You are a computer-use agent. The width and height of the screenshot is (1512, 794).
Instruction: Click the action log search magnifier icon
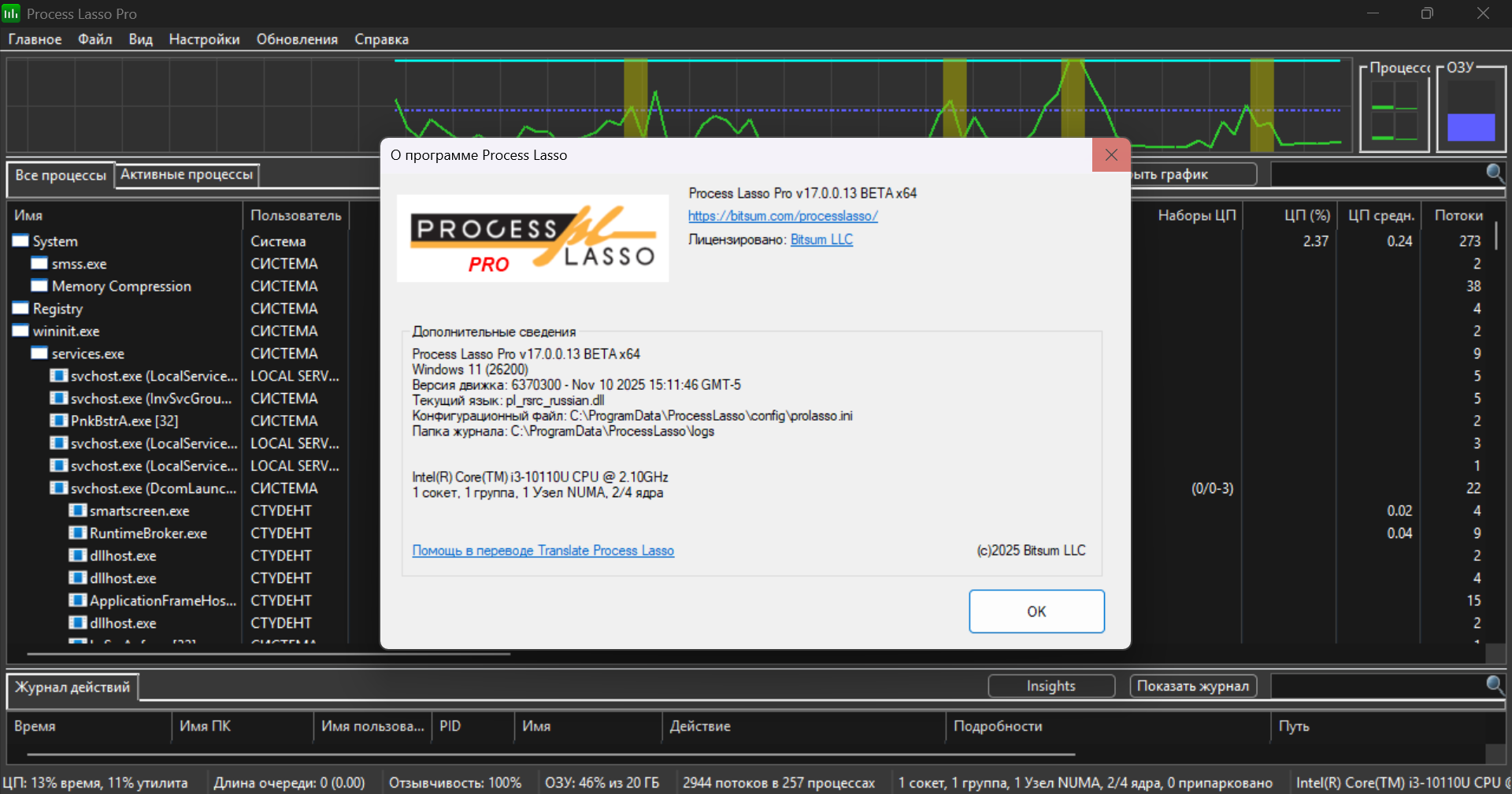click(1495, 685)
